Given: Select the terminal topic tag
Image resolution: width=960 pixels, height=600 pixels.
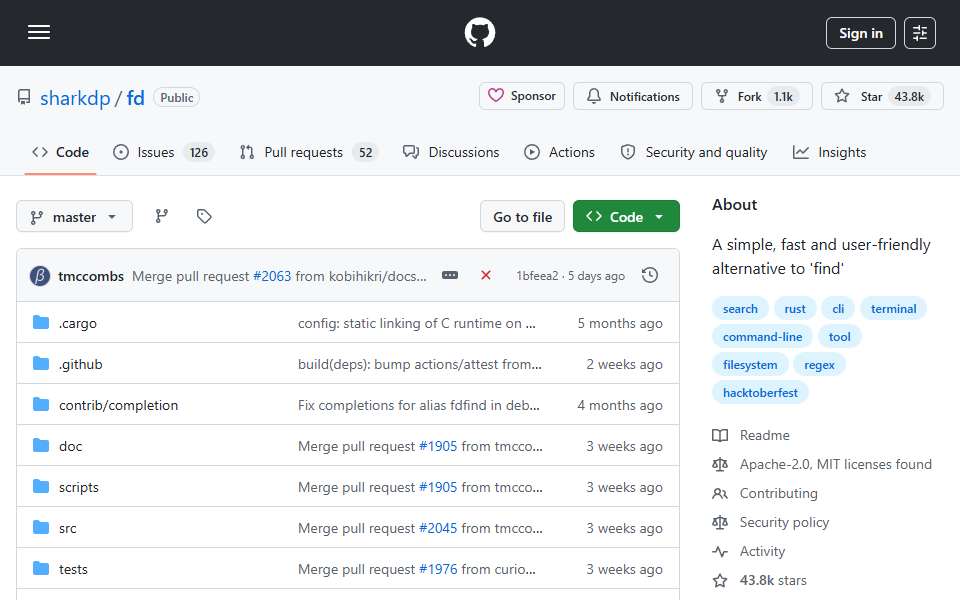Looking at the screenshot, I should click(893, 309).
